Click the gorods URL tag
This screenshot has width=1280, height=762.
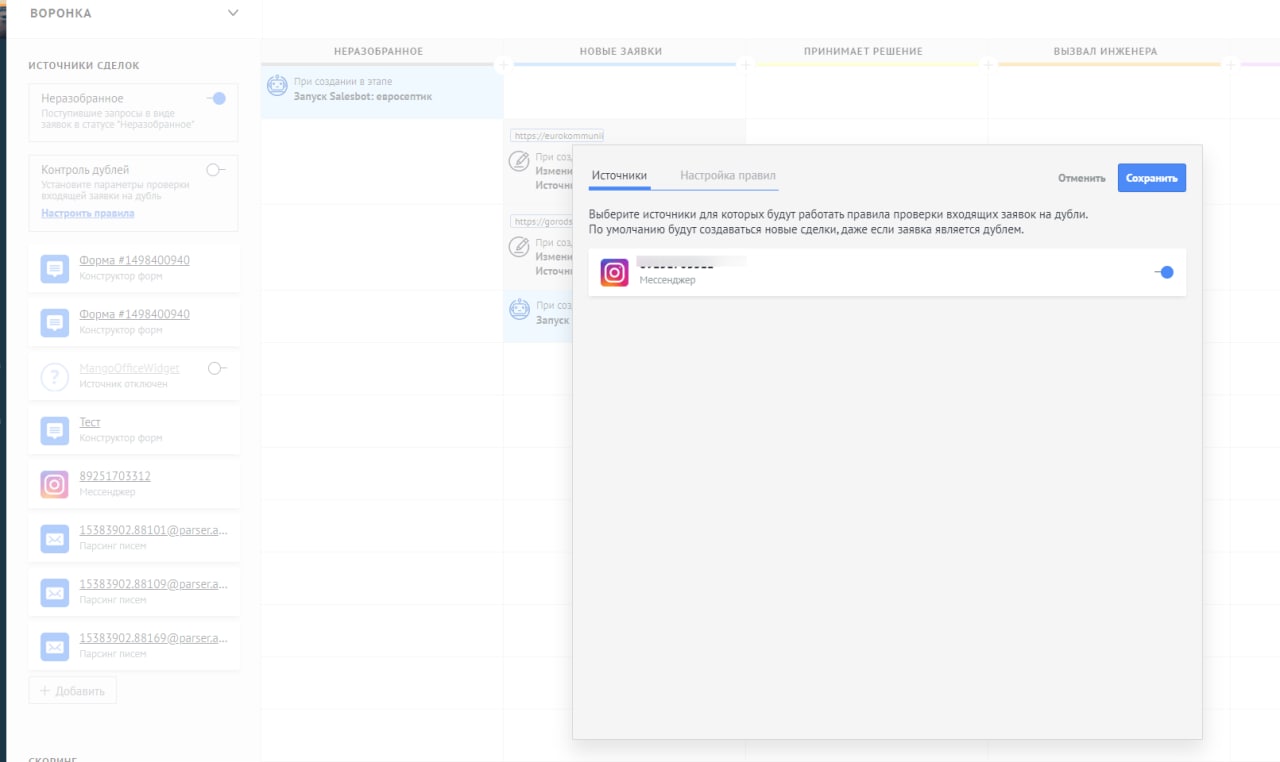tap(542, 221)
